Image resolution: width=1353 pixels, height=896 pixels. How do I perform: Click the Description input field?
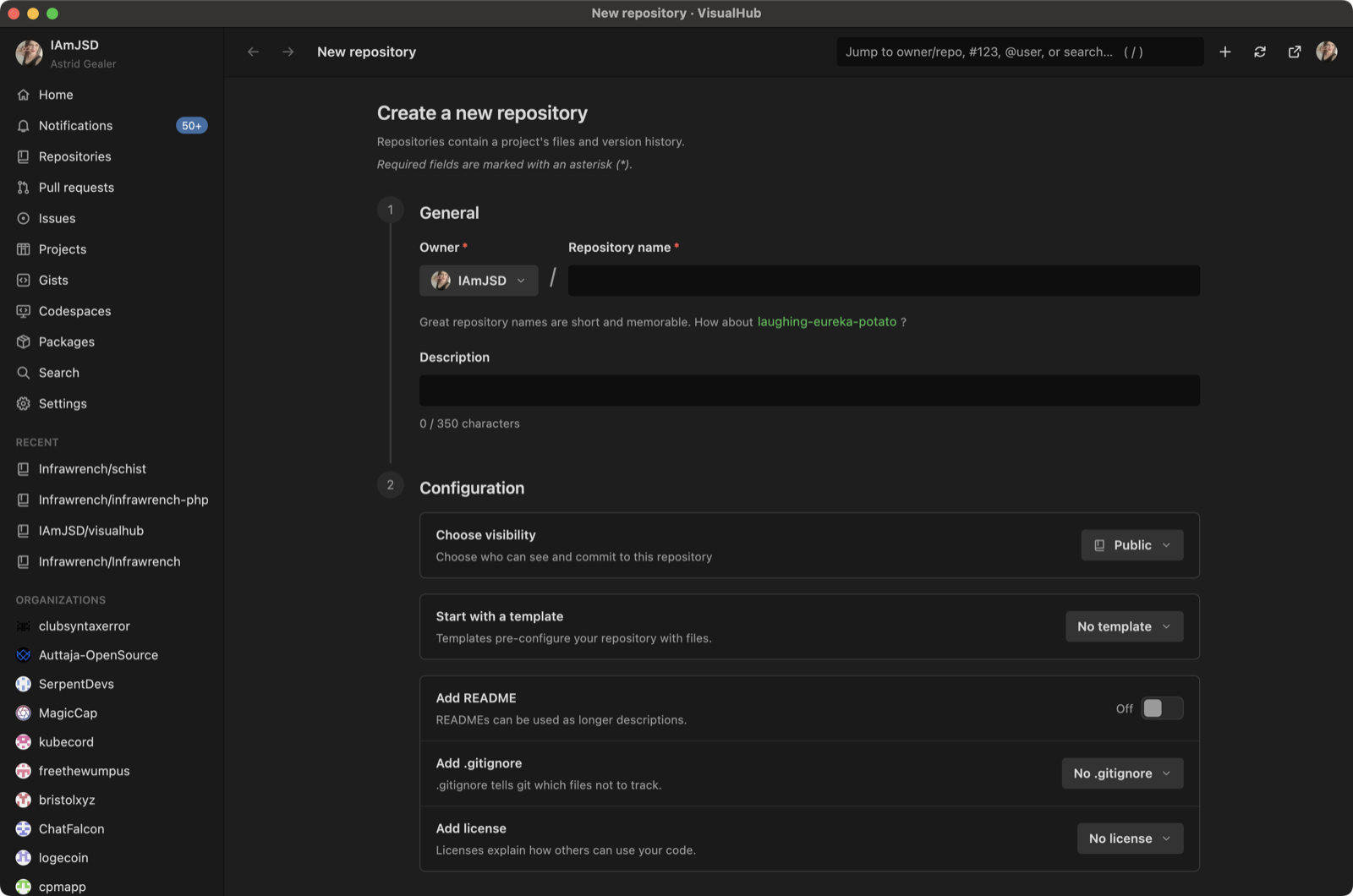[809, 391]
